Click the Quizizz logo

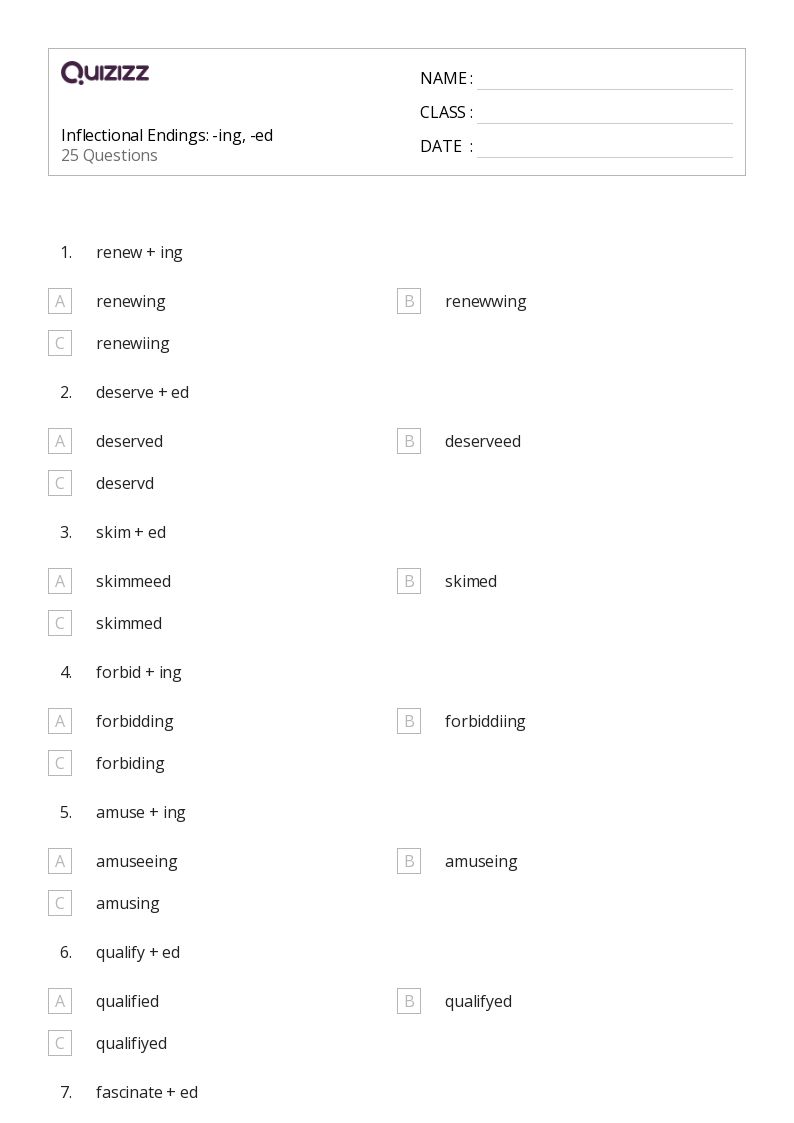pos(105,73)
